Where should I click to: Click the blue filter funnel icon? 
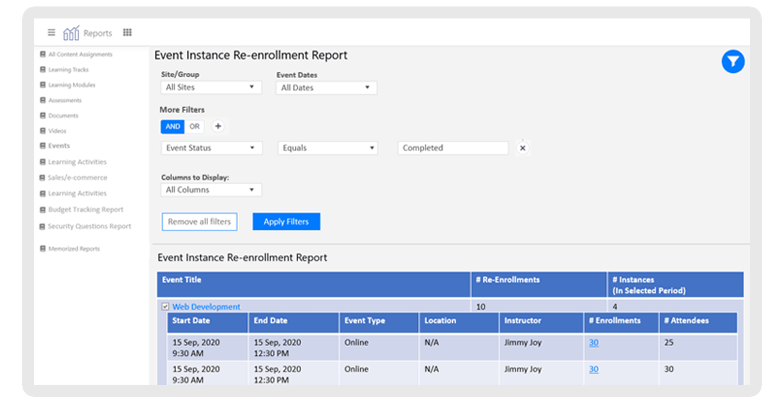click(733, 62)
